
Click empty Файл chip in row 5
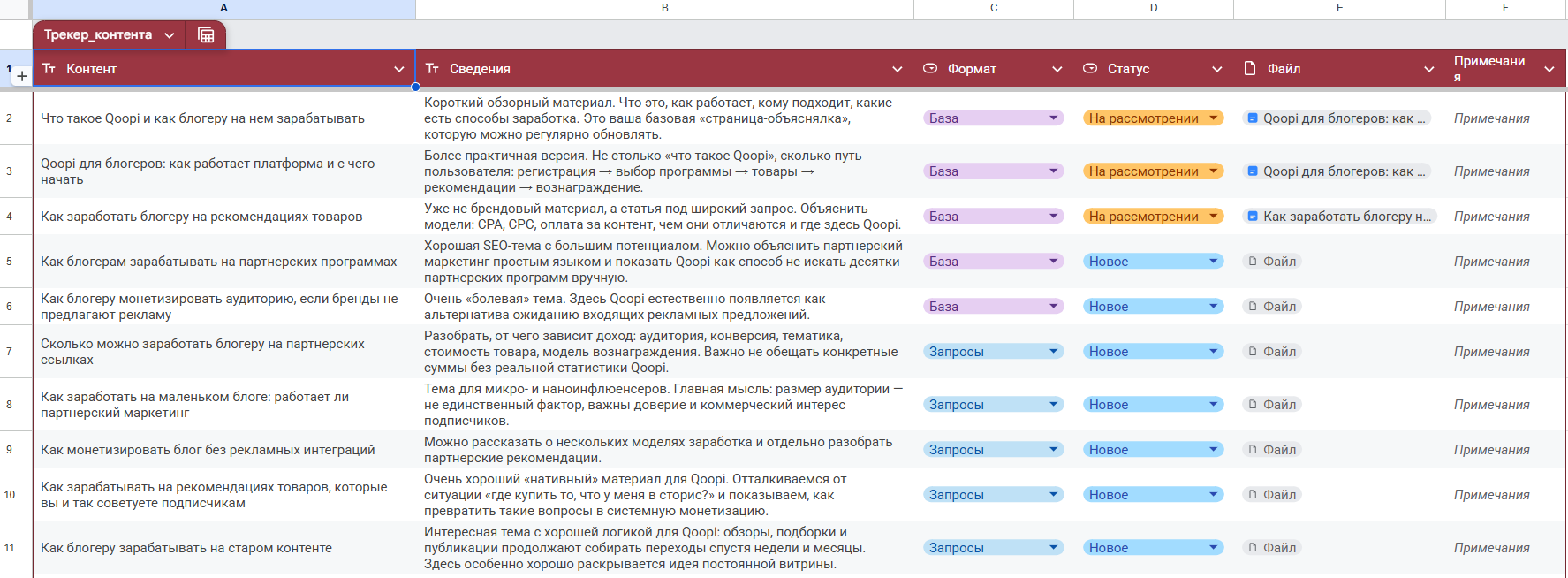click(x=1272, y=262)
